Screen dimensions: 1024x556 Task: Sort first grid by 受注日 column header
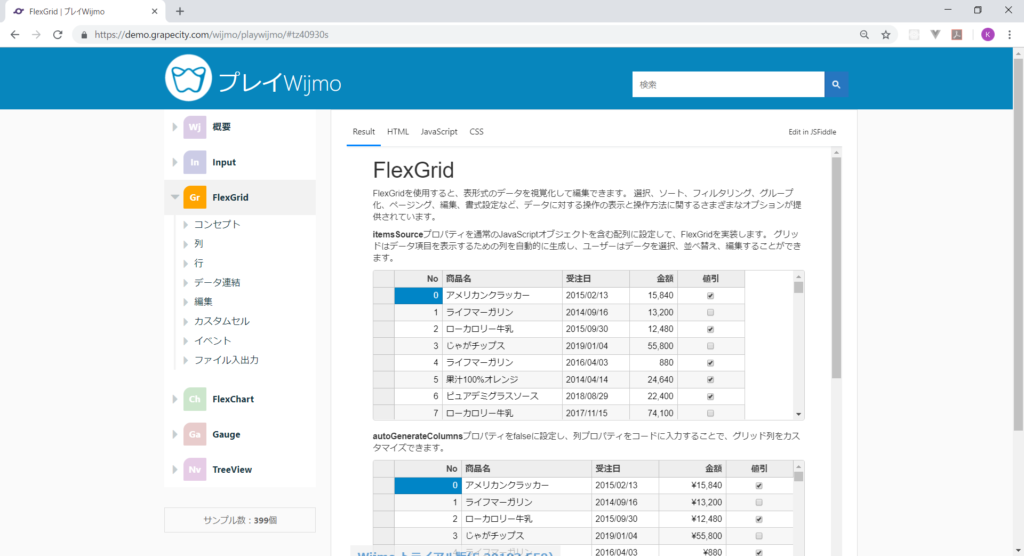[x=596, y=279]
